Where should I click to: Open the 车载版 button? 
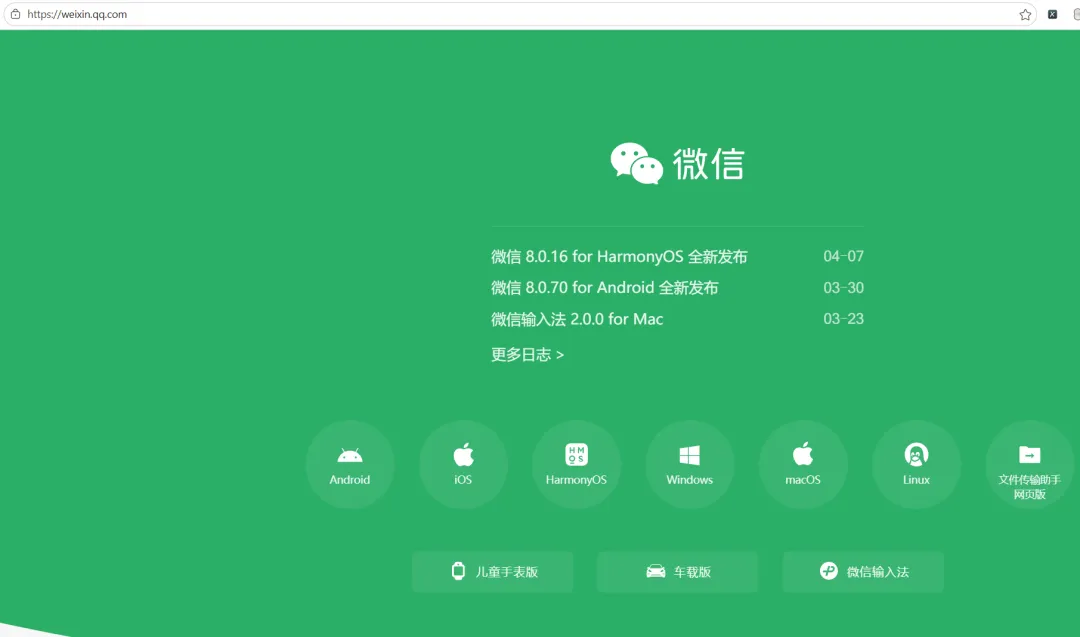tap(678, 572)
